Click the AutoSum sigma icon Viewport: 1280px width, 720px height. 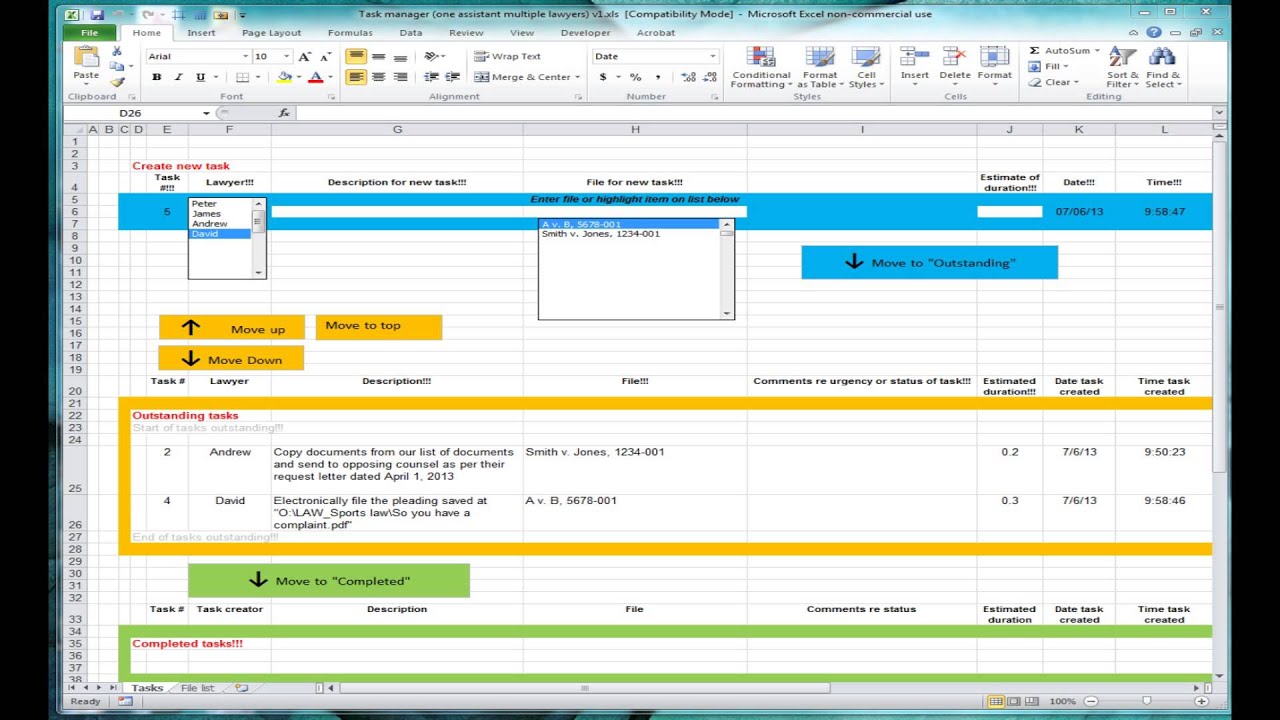point(1035,51)
